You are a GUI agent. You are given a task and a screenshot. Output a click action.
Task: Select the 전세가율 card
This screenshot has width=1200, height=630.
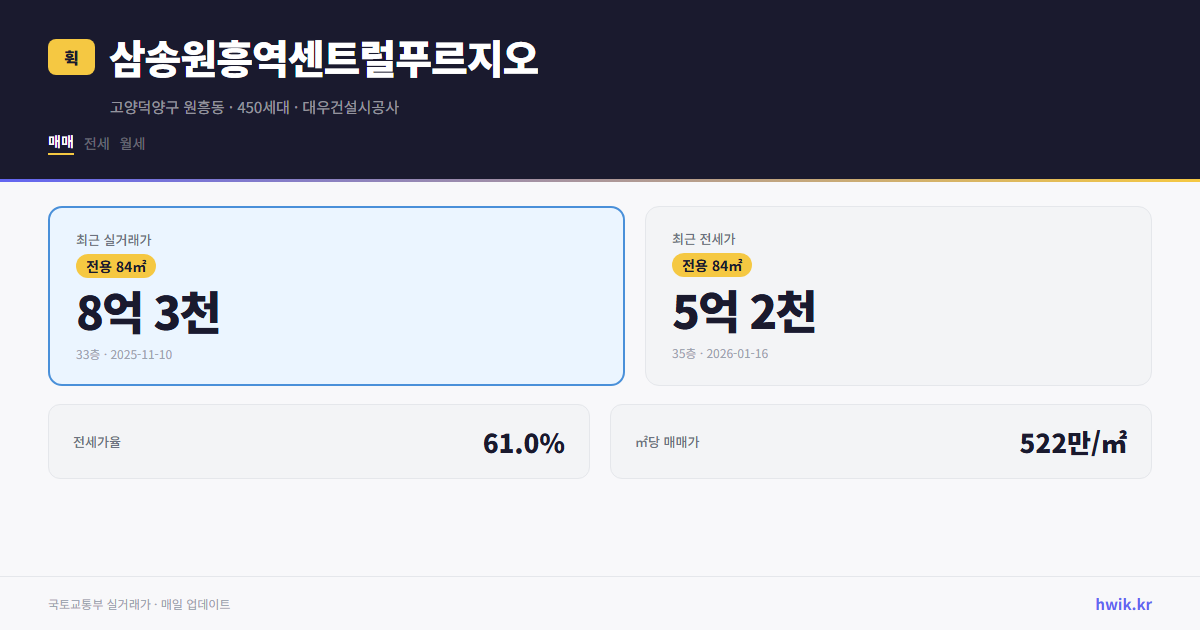319,441
